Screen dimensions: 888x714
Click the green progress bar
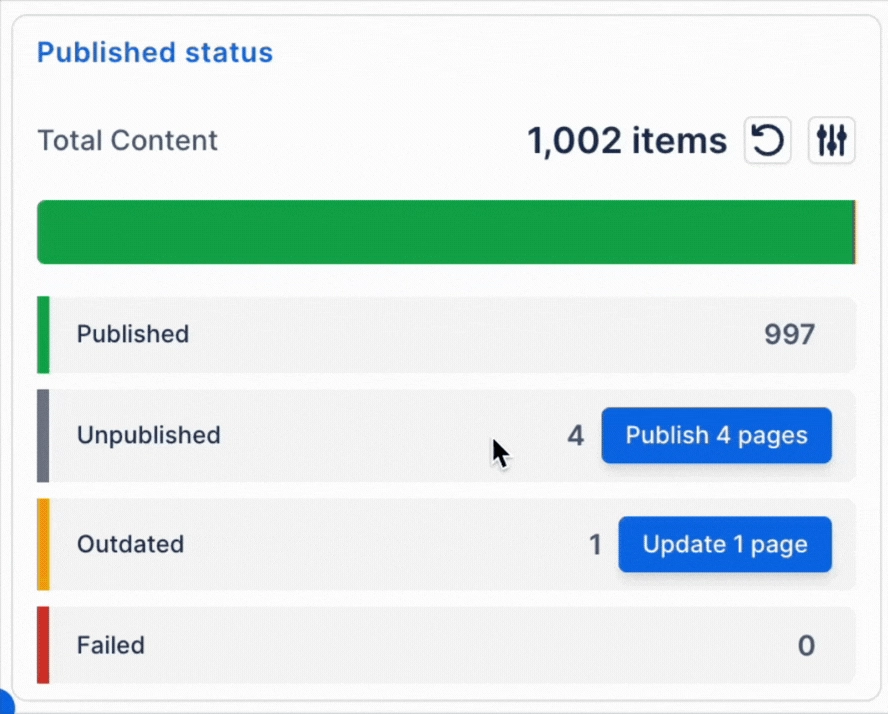(x=440, y=231)
